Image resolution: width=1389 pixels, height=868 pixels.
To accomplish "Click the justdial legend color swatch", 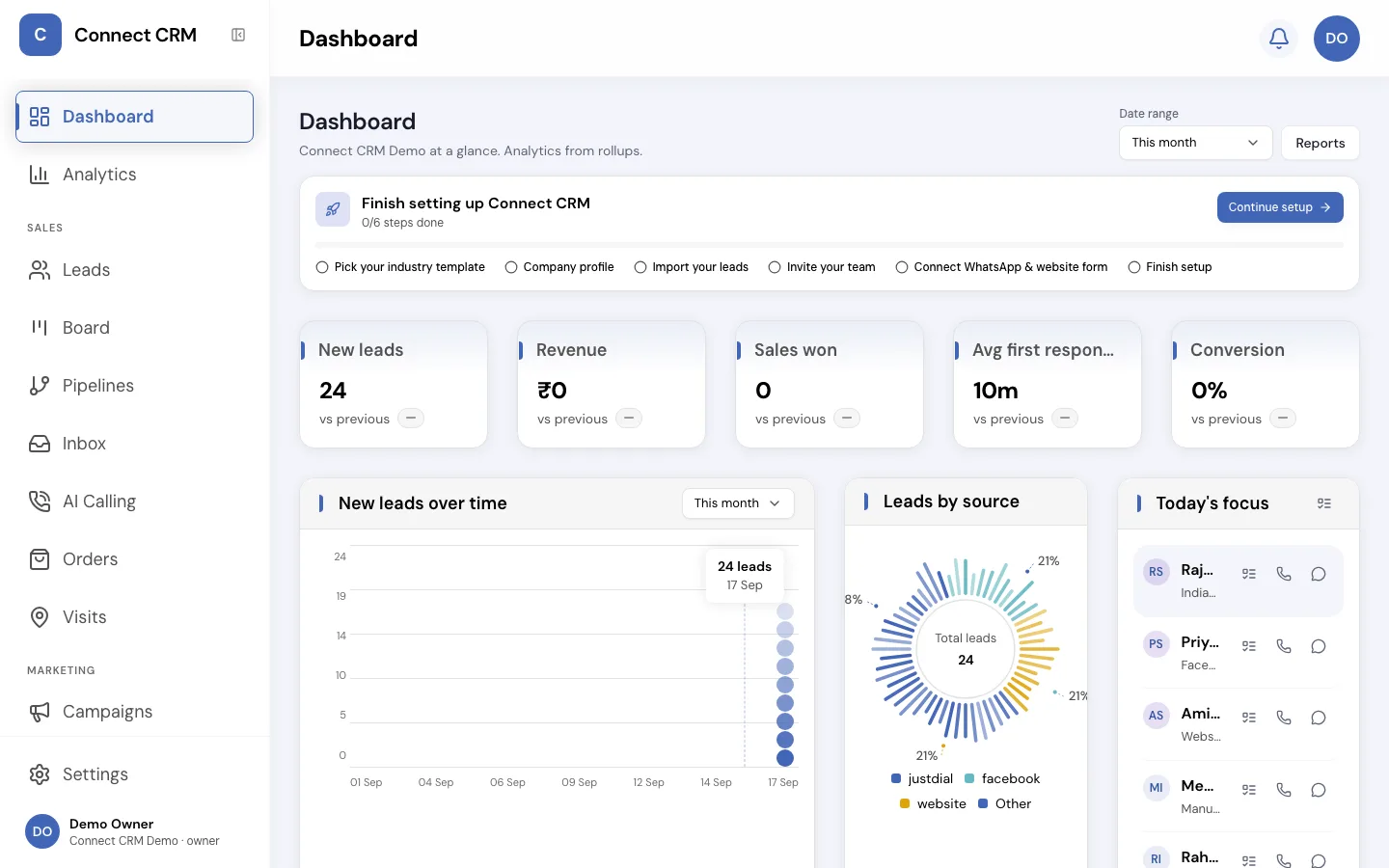I will [896, 778].
